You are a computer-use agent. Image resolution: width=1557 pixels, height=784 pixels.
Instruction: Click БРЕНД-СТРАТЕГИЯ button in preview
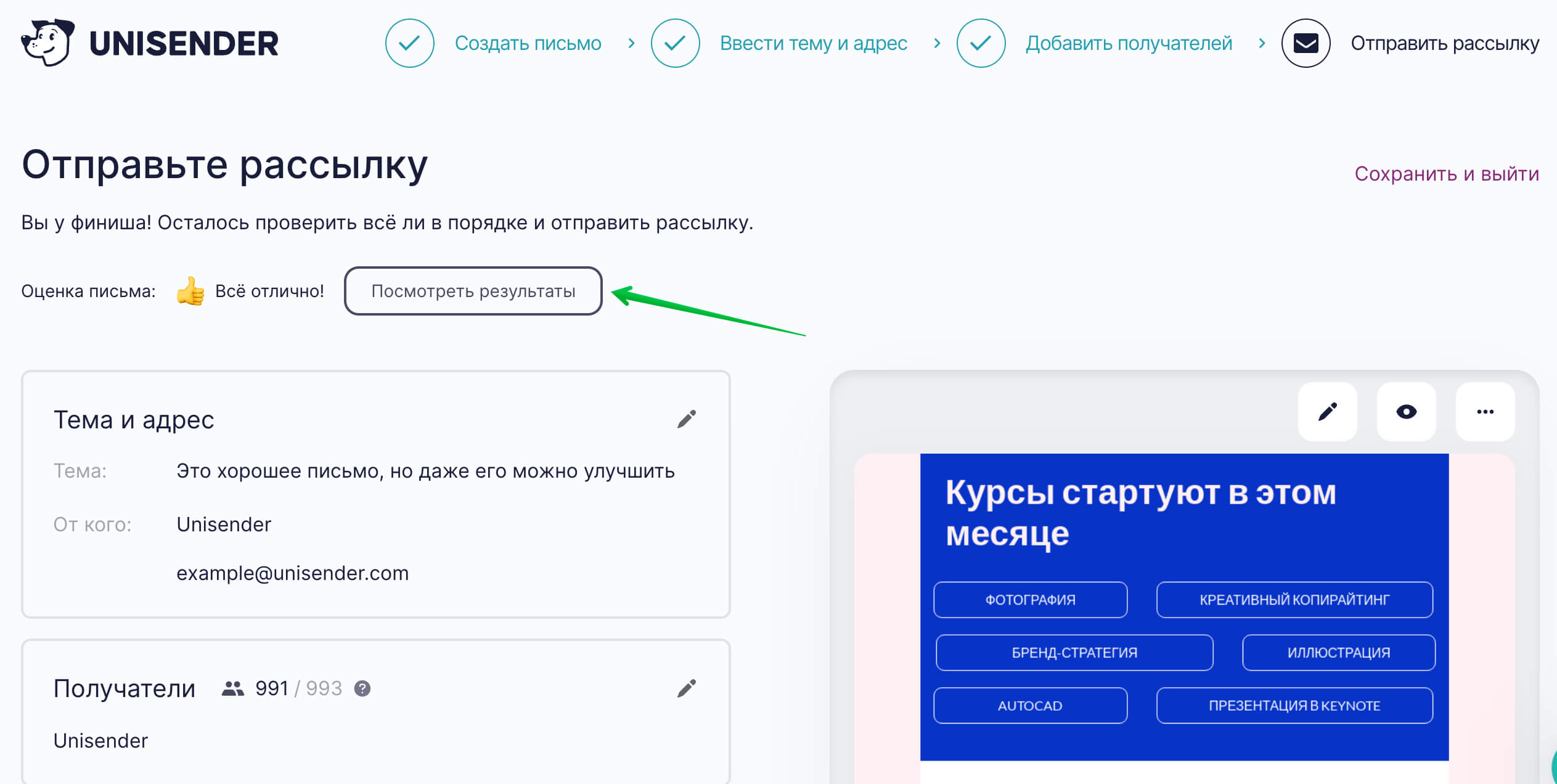tap(1074, 653)
